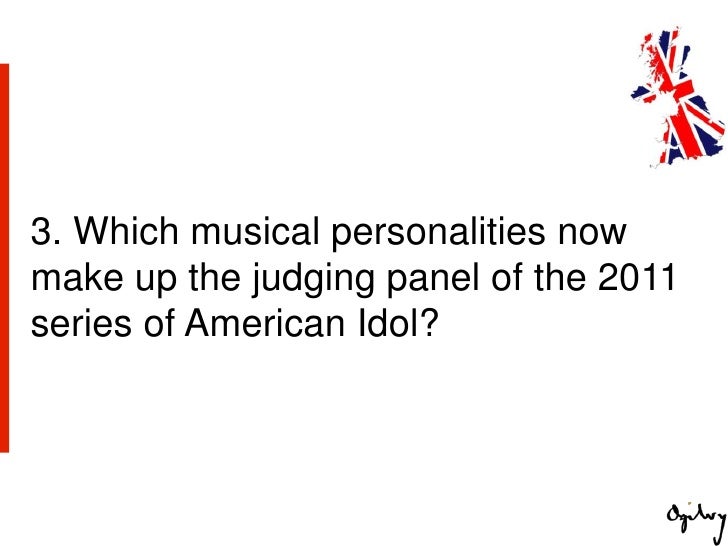The width and height of the screenshot is (728, 546).
Task: Click the Union Jack UK map graphic
Action: click(x=678, y=97)
